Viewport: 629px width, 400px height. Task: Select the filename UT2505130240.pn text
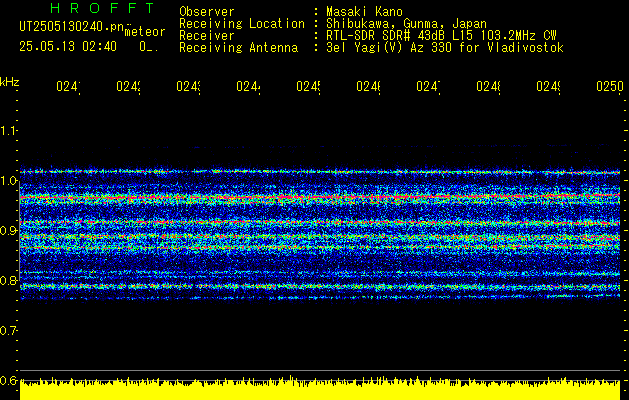pos(71,26)
